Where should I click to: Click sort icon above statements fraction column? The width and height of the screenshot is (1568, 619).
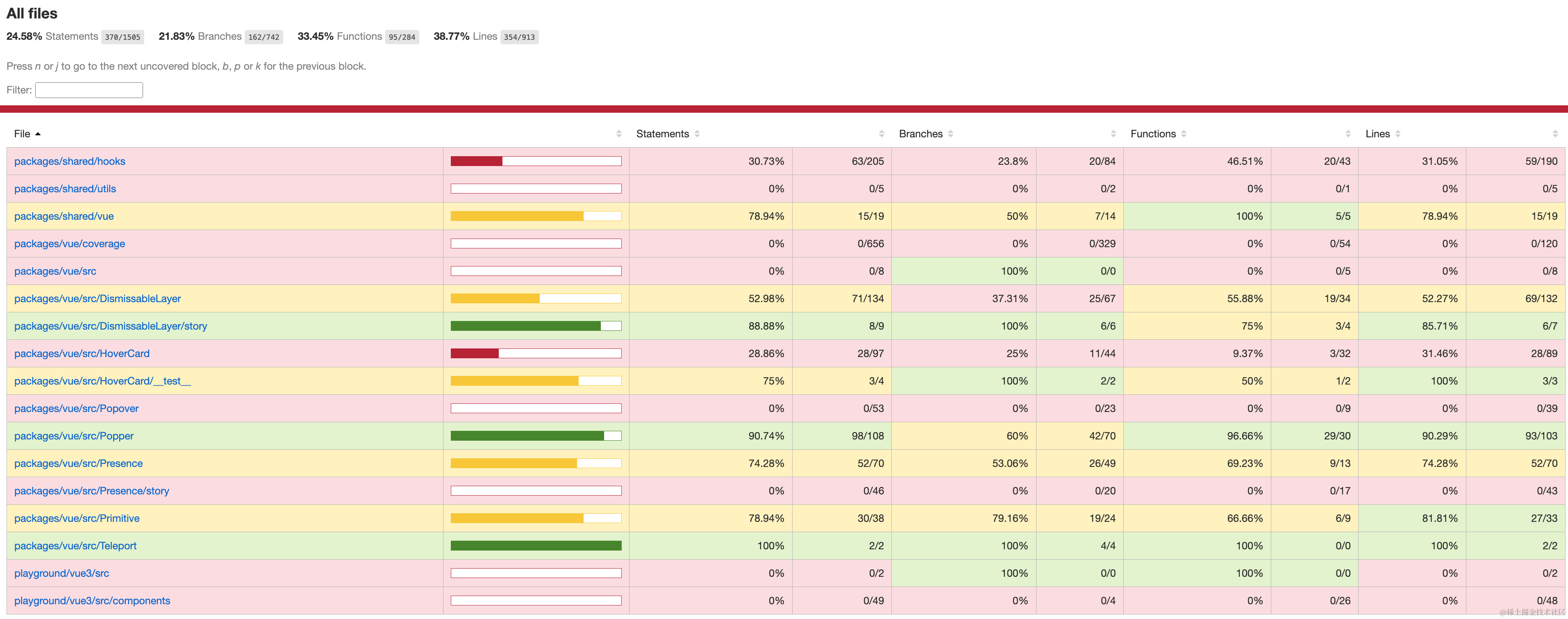point(882,134)
